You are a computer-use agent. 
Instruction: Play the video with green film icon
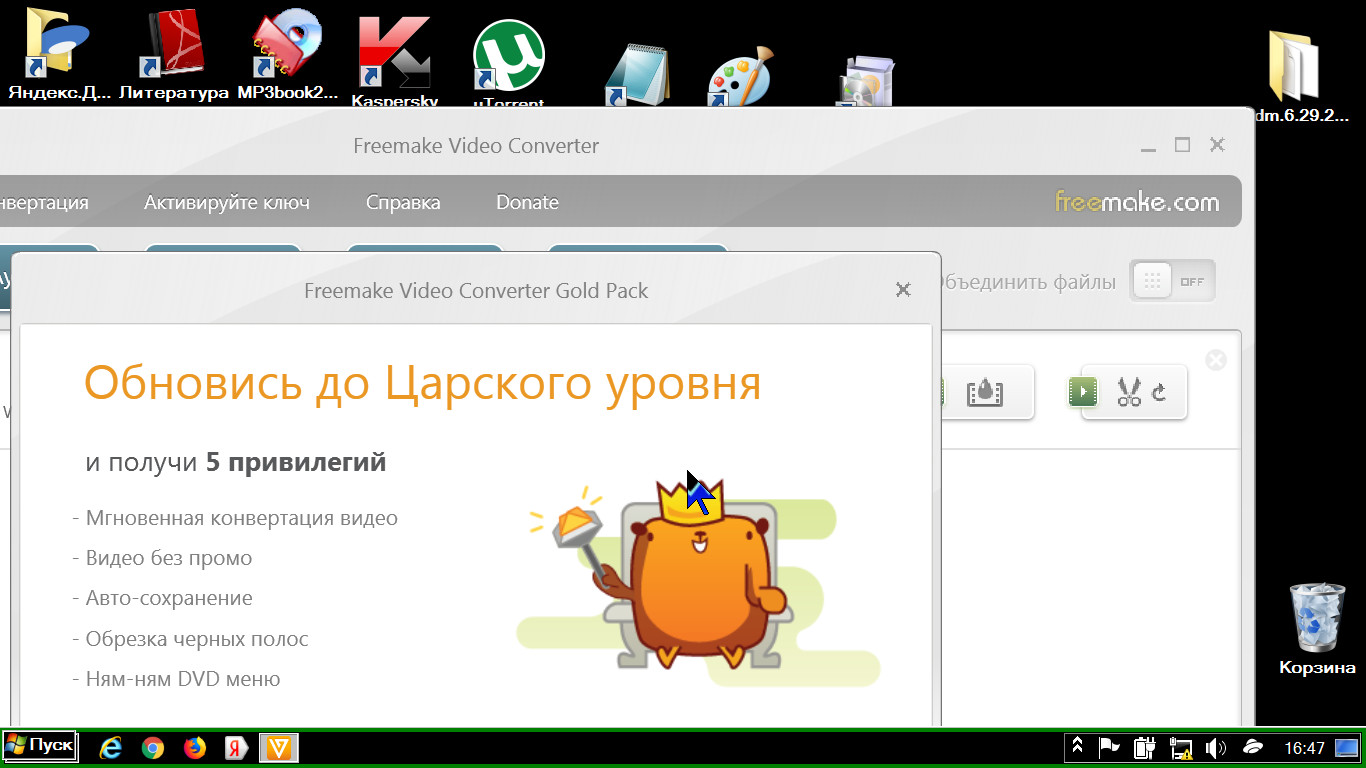pyautogui.click(x=1083, y=391)
